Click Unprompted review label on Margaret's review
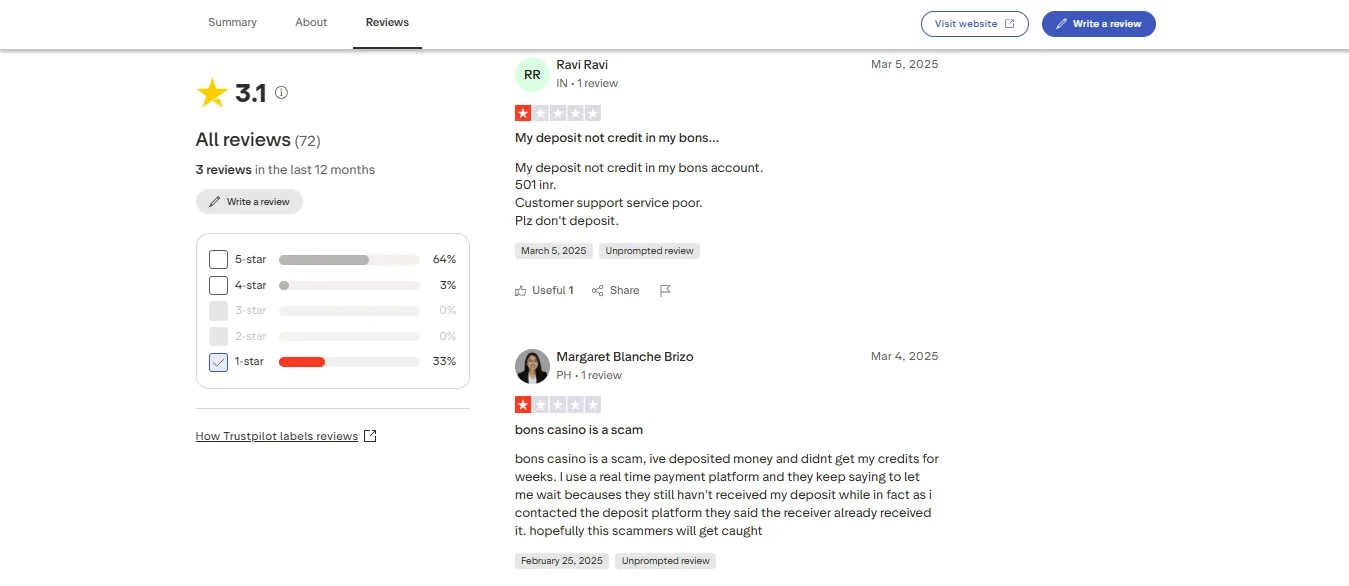 (665, 561)
